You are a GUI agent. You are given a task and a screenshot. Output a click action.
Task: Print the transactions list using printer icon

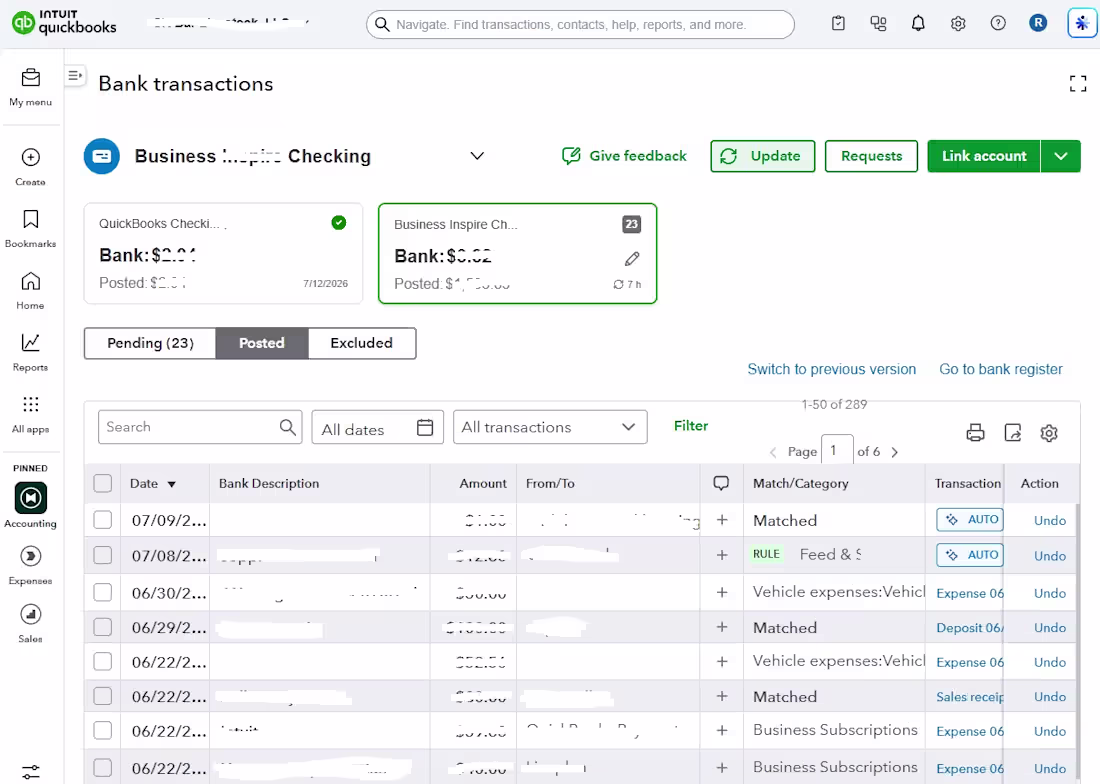pyautogui.click(x=975, y=433)
